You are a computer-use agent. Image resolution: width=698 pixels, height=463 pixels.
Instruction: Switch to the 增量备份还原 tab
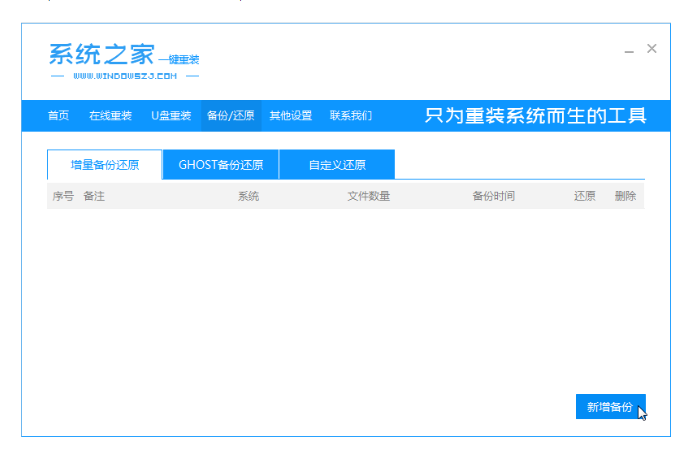(105, 165)
